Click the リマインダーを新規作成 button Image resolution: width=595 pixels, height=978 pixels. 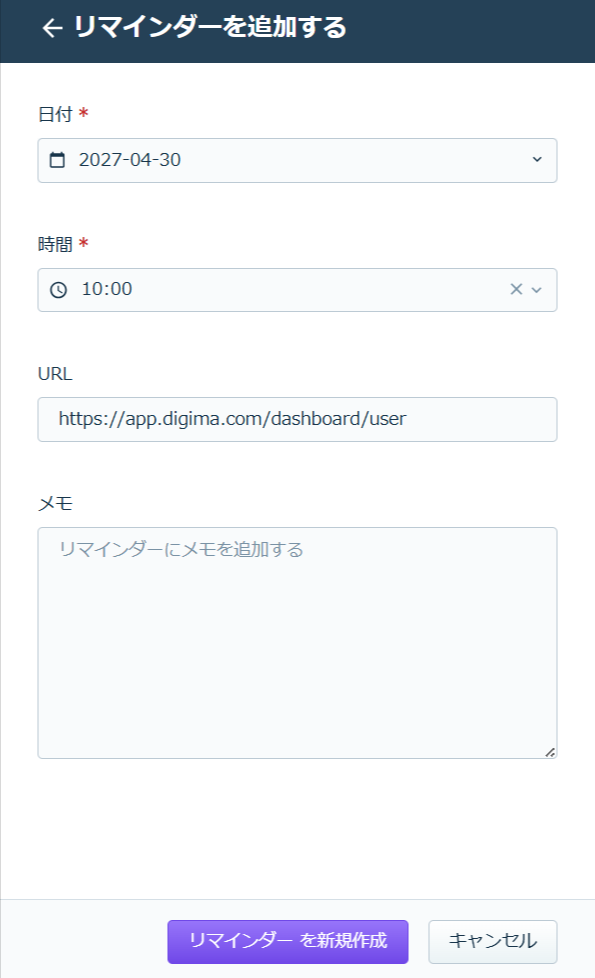point(288,941)
